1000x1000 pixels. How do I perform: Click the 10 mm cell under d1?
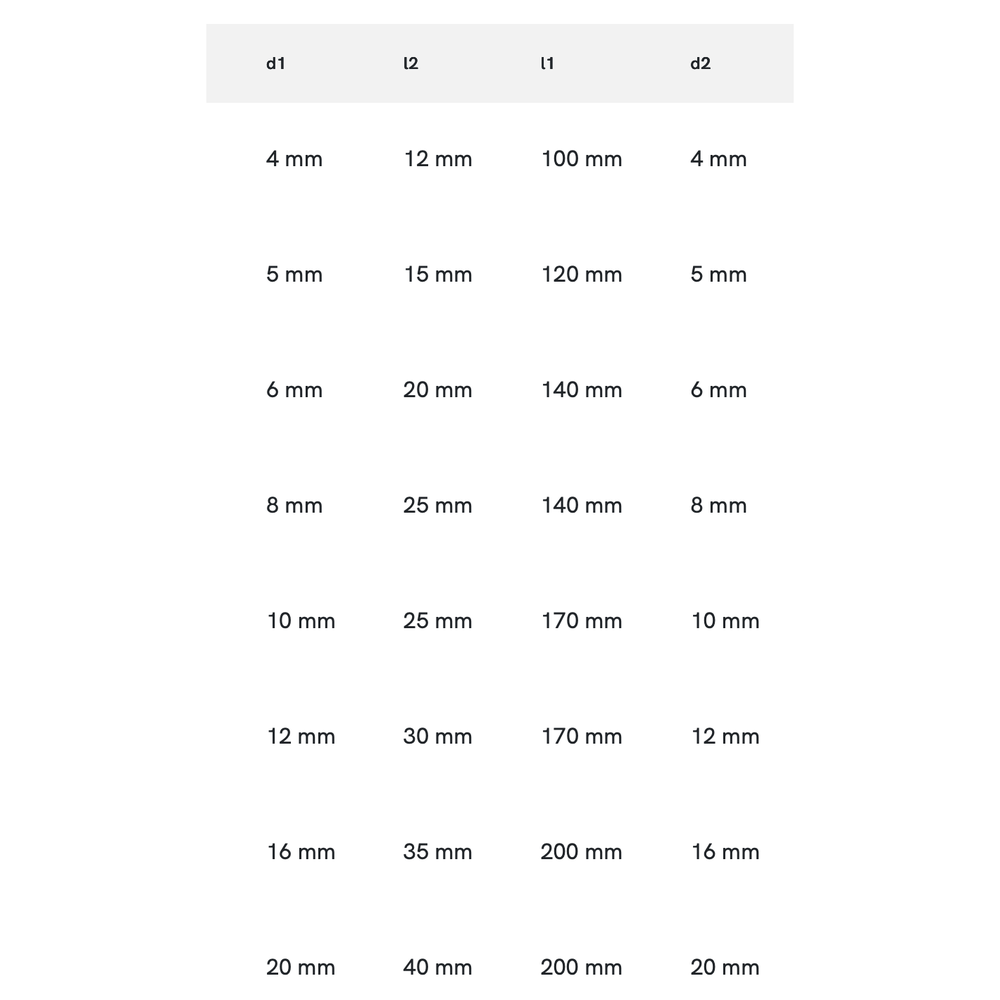(301, 621)
